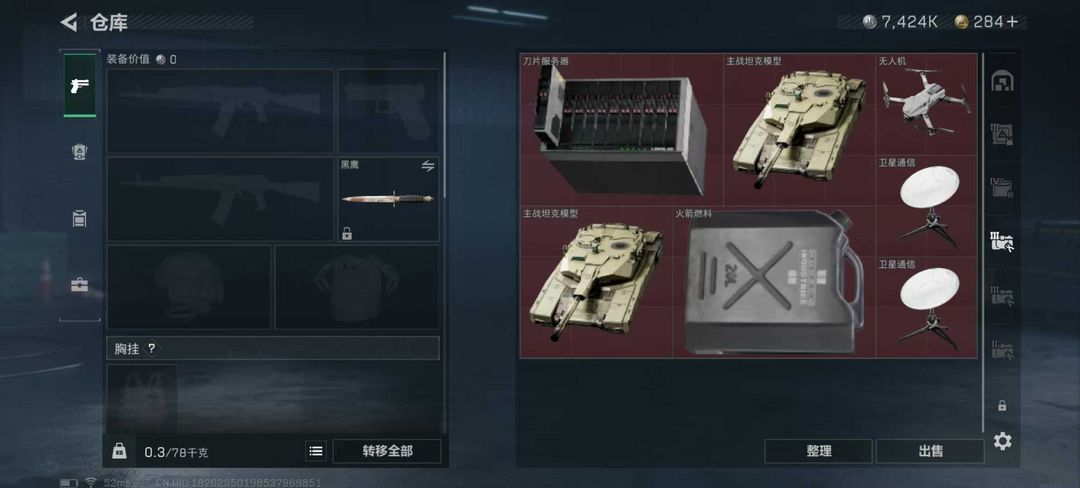
Task: Select the weapons pistol tab in left sidebar
Action: coord(80,85)
